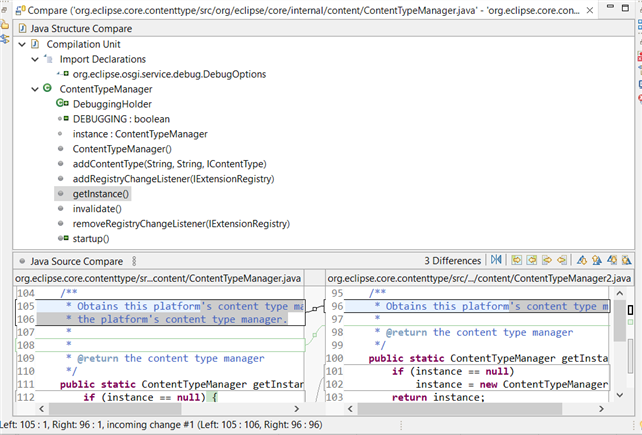Click the green overview ruler marker
The height and width of the screenshot is (435, 642).
[631, 322]
